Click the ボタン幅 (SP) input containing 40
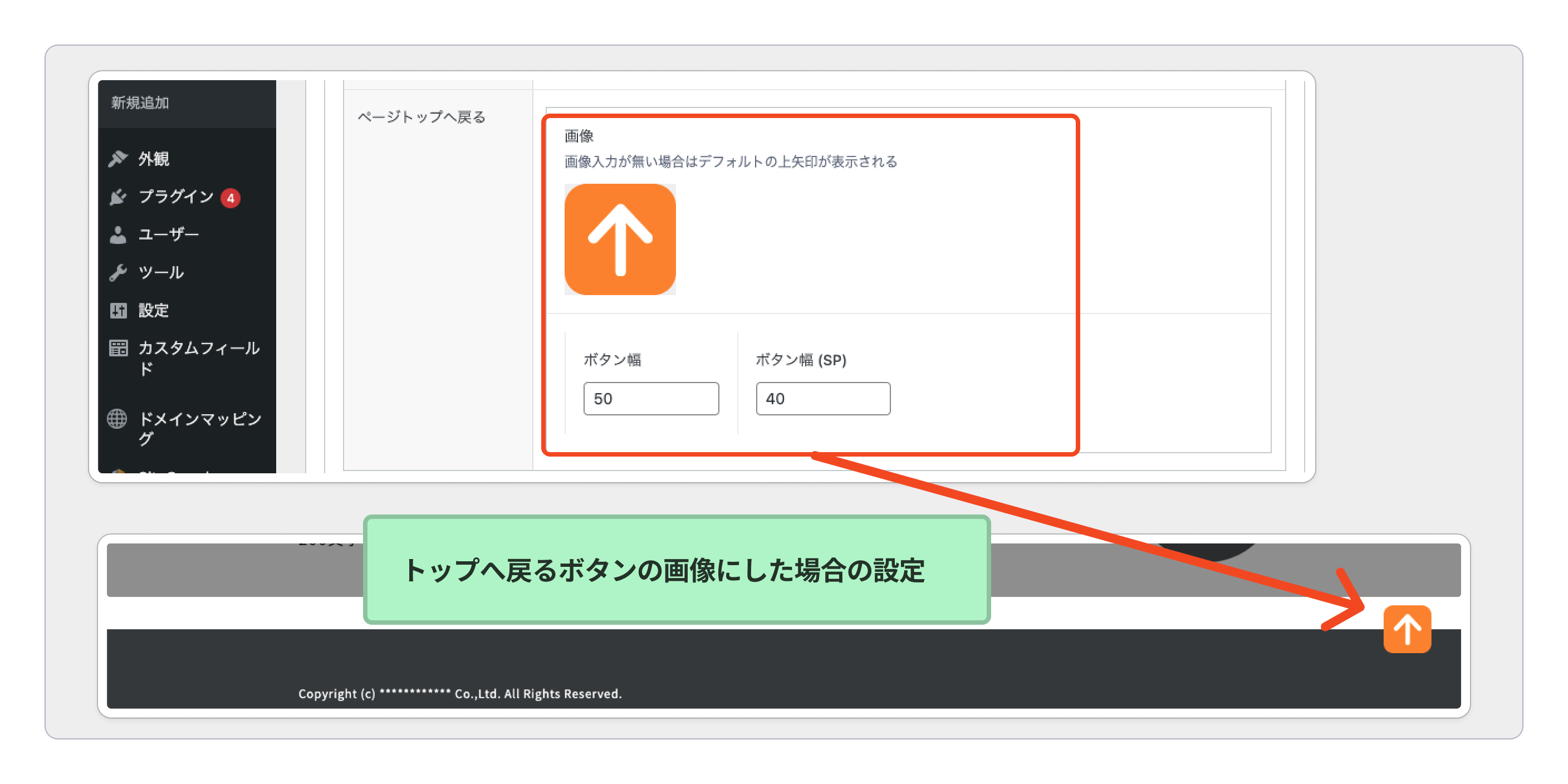1568x784 pixels. tap(822, 399)
